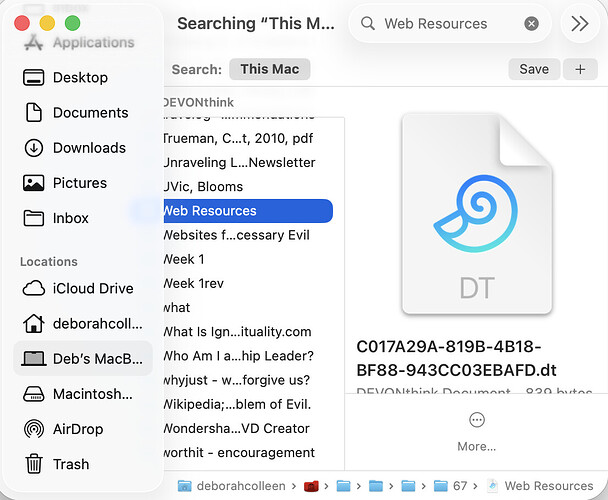Click the Inbox folder icon
Viewport: 608px width, 500px height.
33,218
